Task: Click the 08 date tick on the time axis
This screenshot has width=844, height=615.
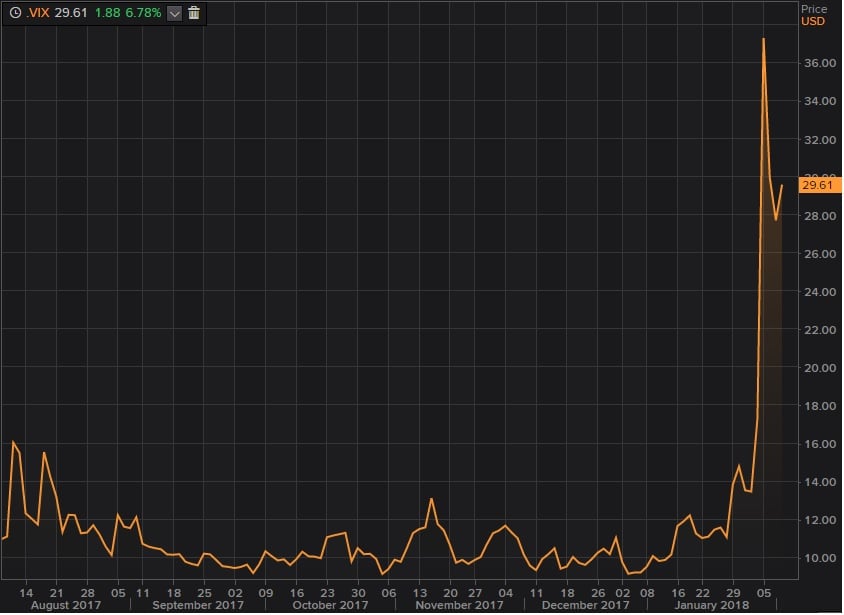Action: tap(647, 593)
